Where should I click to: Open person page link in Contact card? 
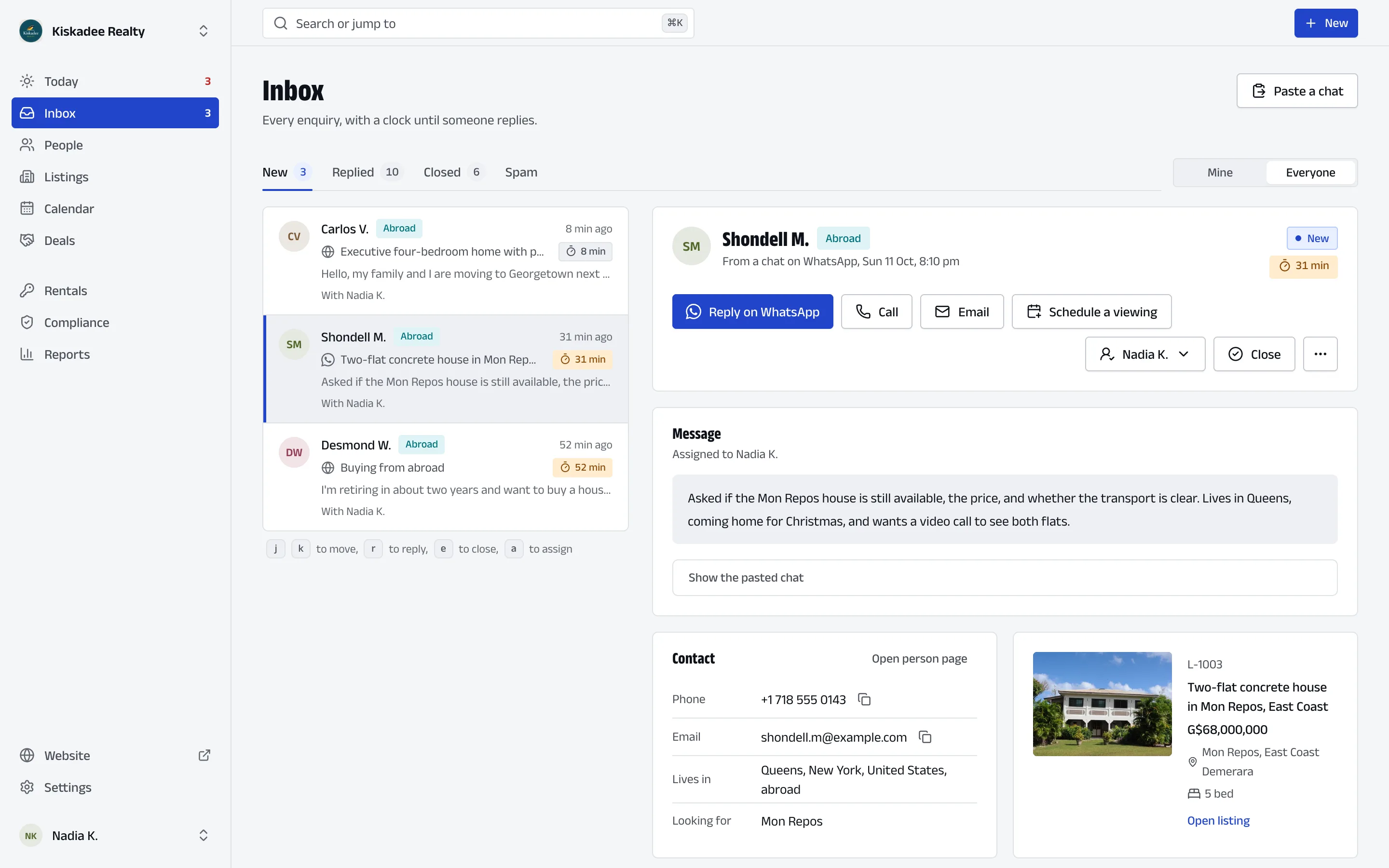click(x=919, y=658)
